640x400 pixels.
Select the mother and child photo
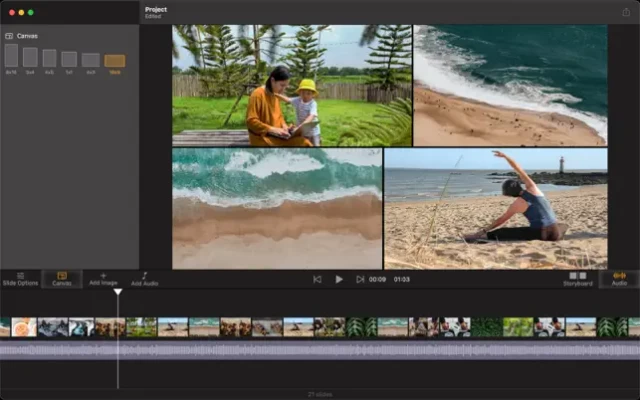(292, 86)
